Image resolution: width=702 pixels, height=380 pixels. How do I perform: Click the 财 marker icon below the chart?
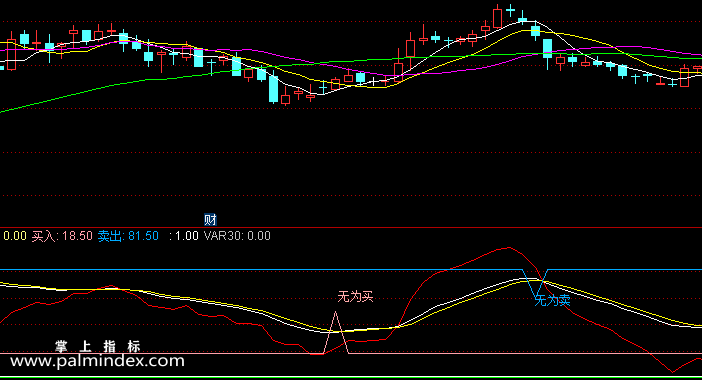pyautogui.click(x=210, y=220)
